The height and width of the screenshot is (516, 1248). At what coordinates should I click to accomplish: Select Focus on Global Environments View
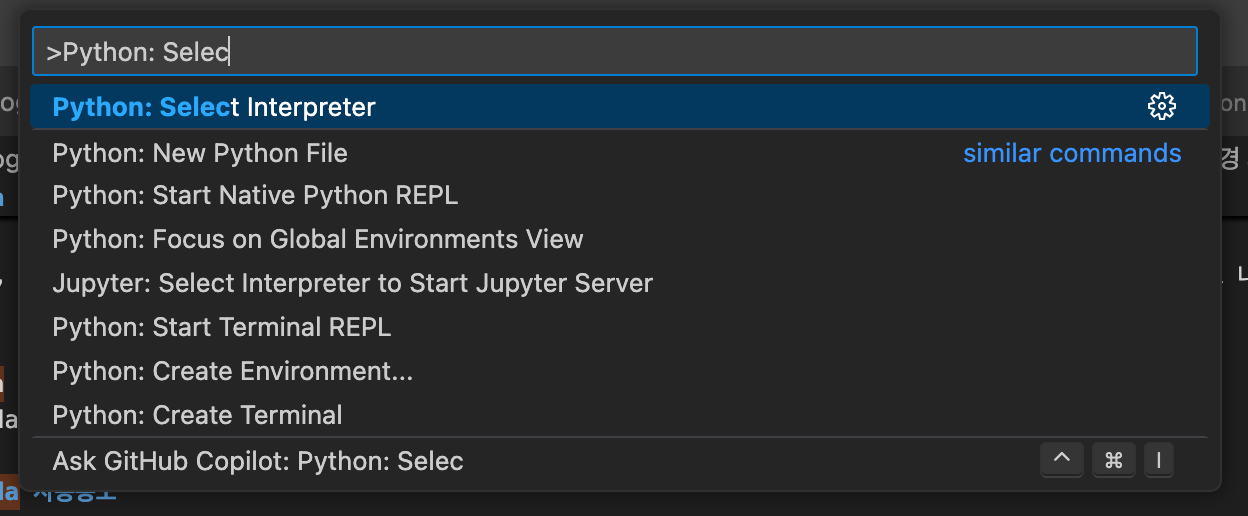[x=317, y=240]
